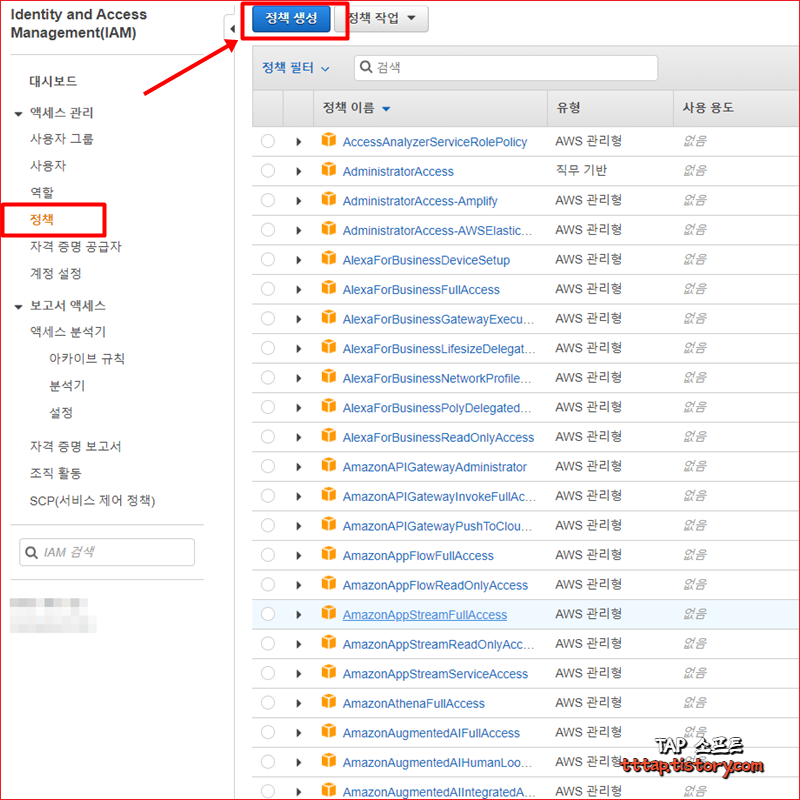Click the AmazonAPIGatewayAdministrator policy box icon
This screenshot has width=800, height=800.
(329, 465)
